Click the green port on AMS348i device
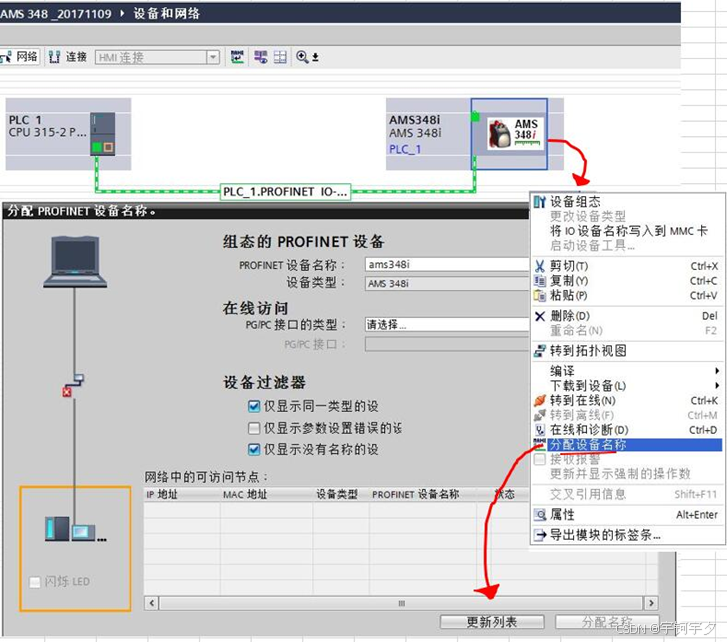The image size is (727, 642). click(x=475, y=116)
